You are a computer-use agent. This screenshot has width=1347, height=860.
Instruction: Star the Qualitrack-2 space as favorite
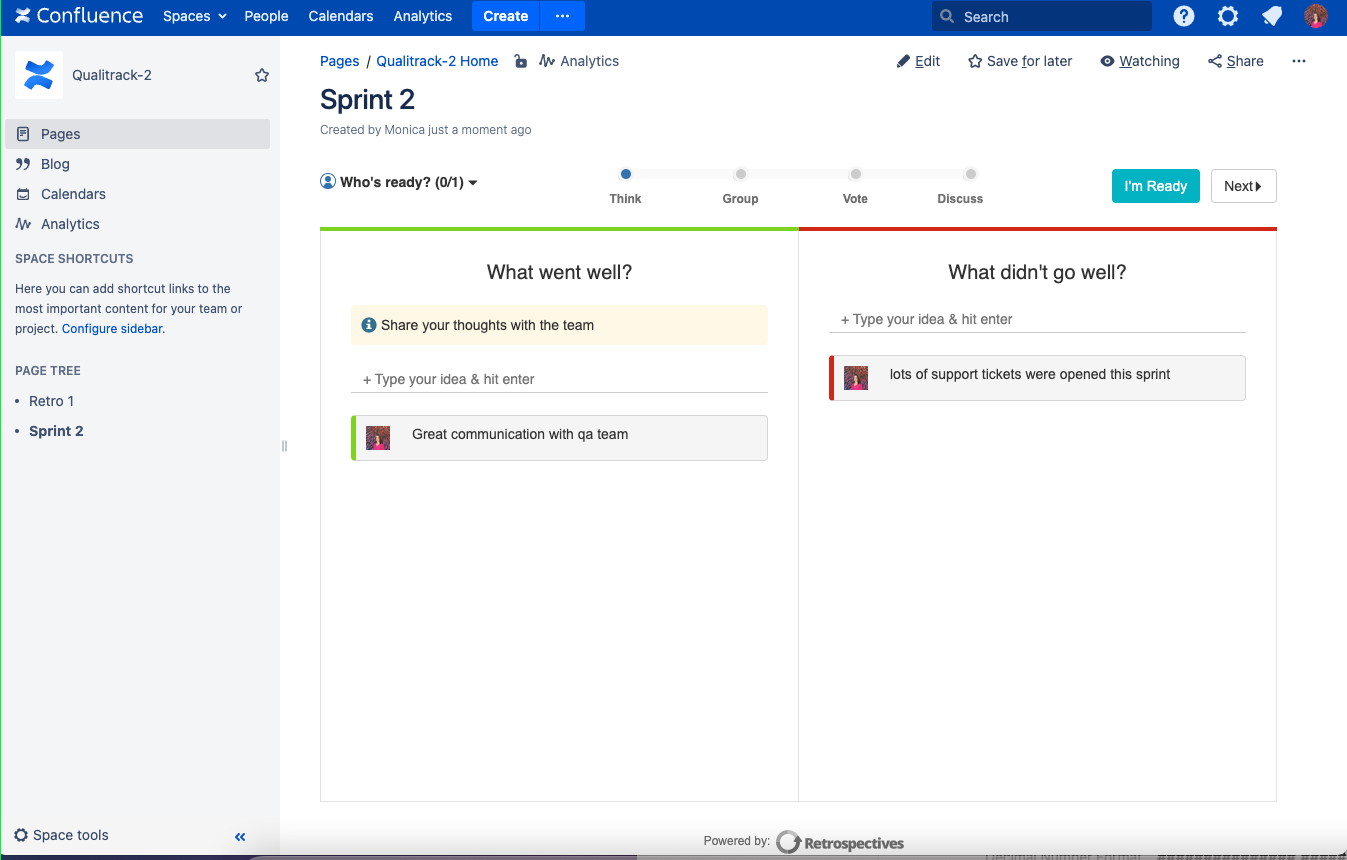(x=262, y=75)
